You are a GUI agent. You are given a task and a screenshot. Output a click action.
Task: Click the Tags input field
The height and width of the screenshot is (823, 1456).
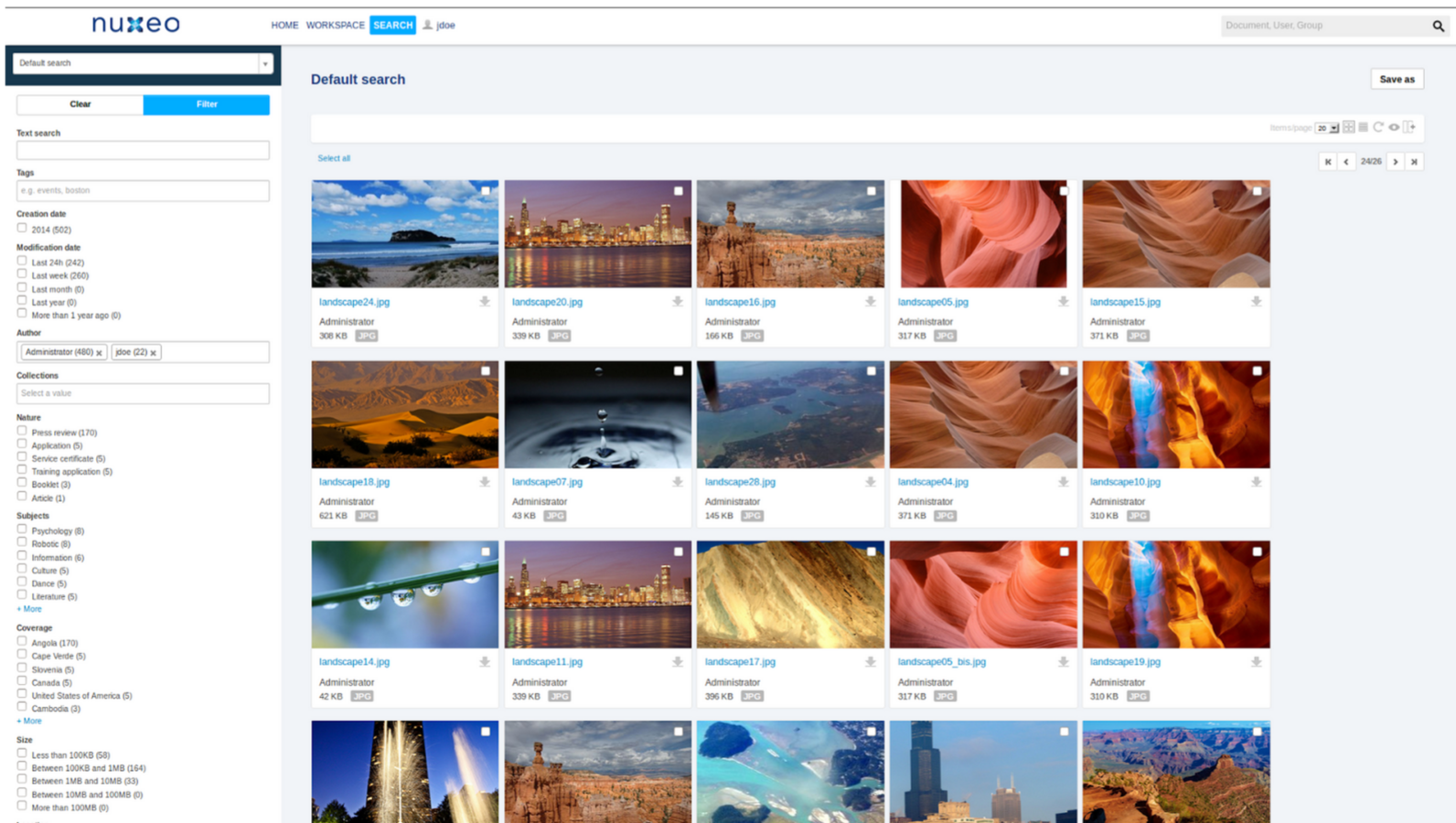pos(143,190)
